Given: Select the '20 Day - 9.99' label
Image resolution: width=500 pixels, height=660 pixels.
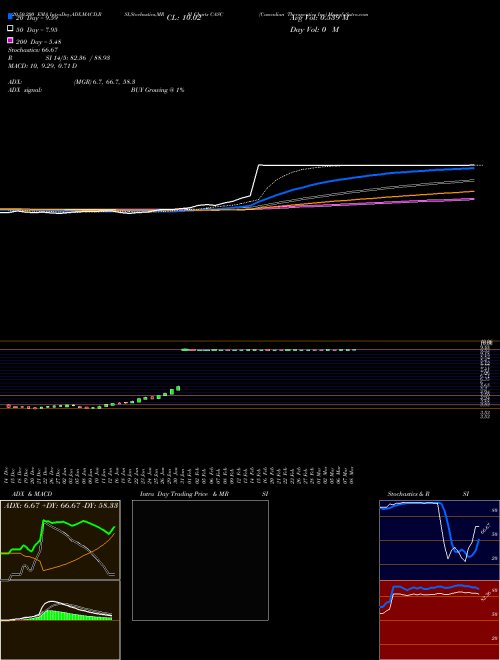Looking at the screenshot, I should pyautogui.click(x=36, y=18).
